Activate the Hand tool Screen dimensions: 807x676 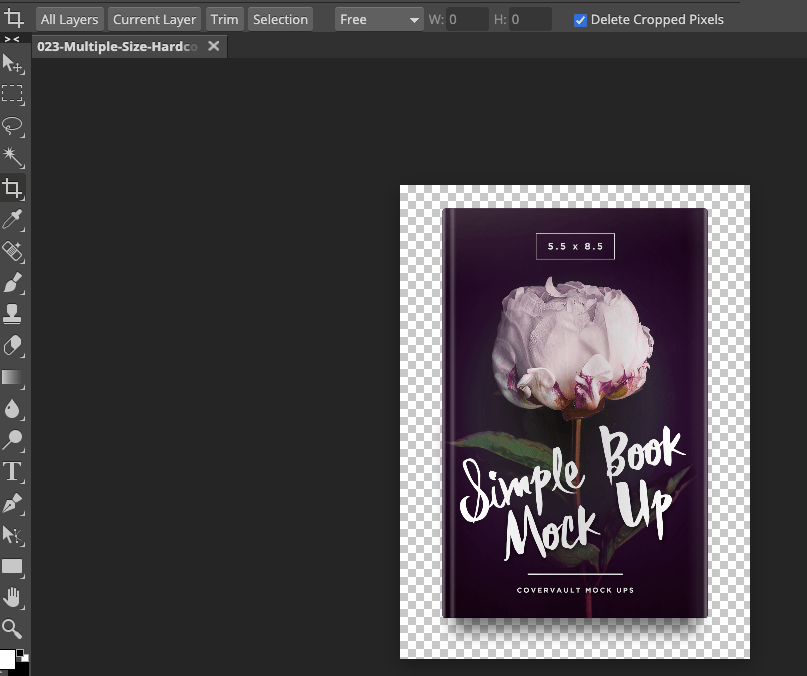pyautogui.click(x=12, y=598)
